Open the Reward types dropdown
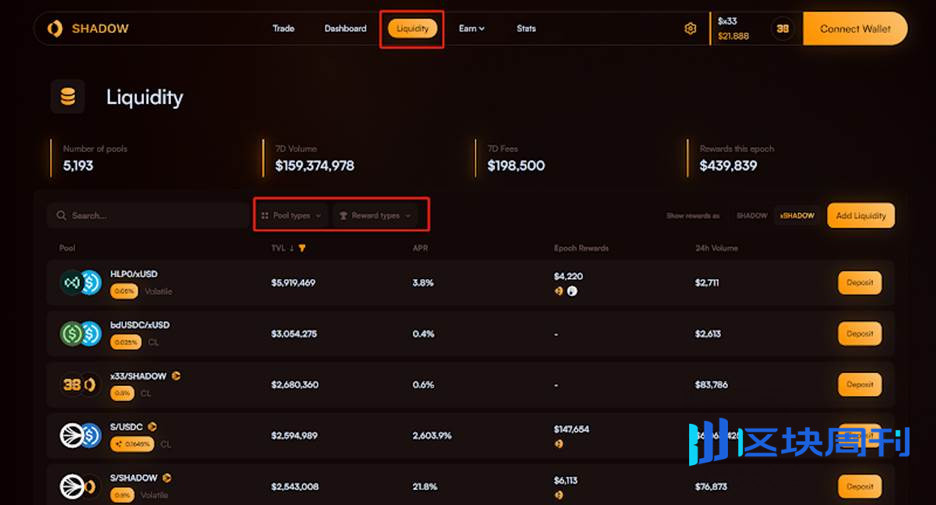This screenshot has height=505, width=936. (376, 215)
